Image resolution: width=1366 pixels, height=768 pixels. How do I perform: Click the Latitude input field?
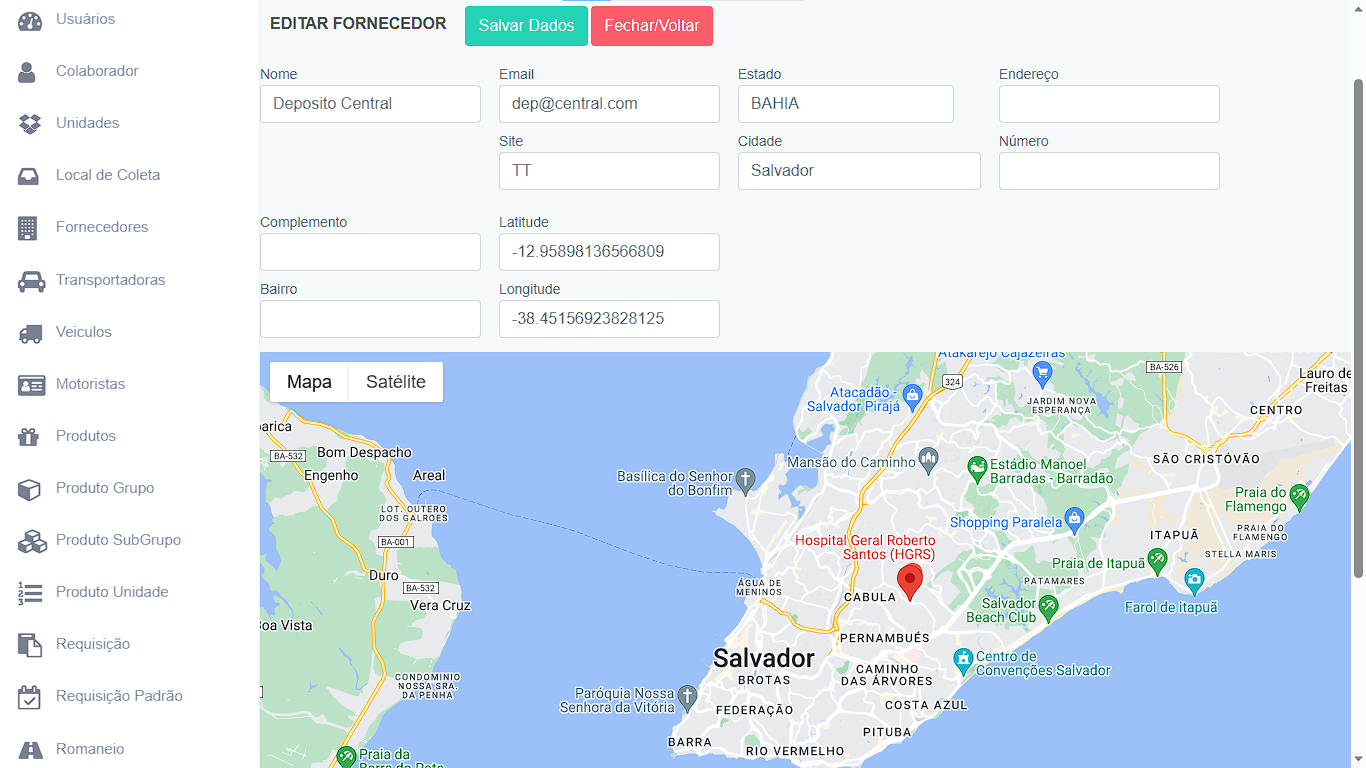tap(609, 252)
